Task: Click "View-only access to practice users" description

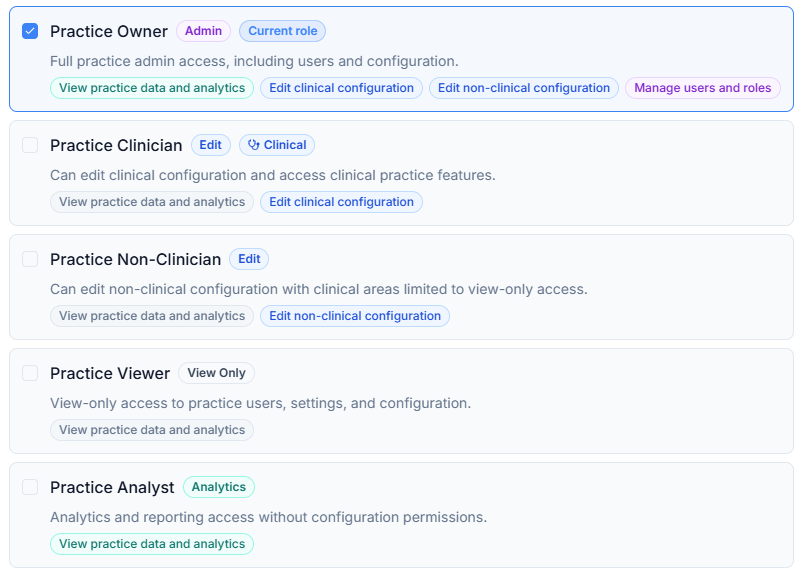Action: tap(260, 403)
